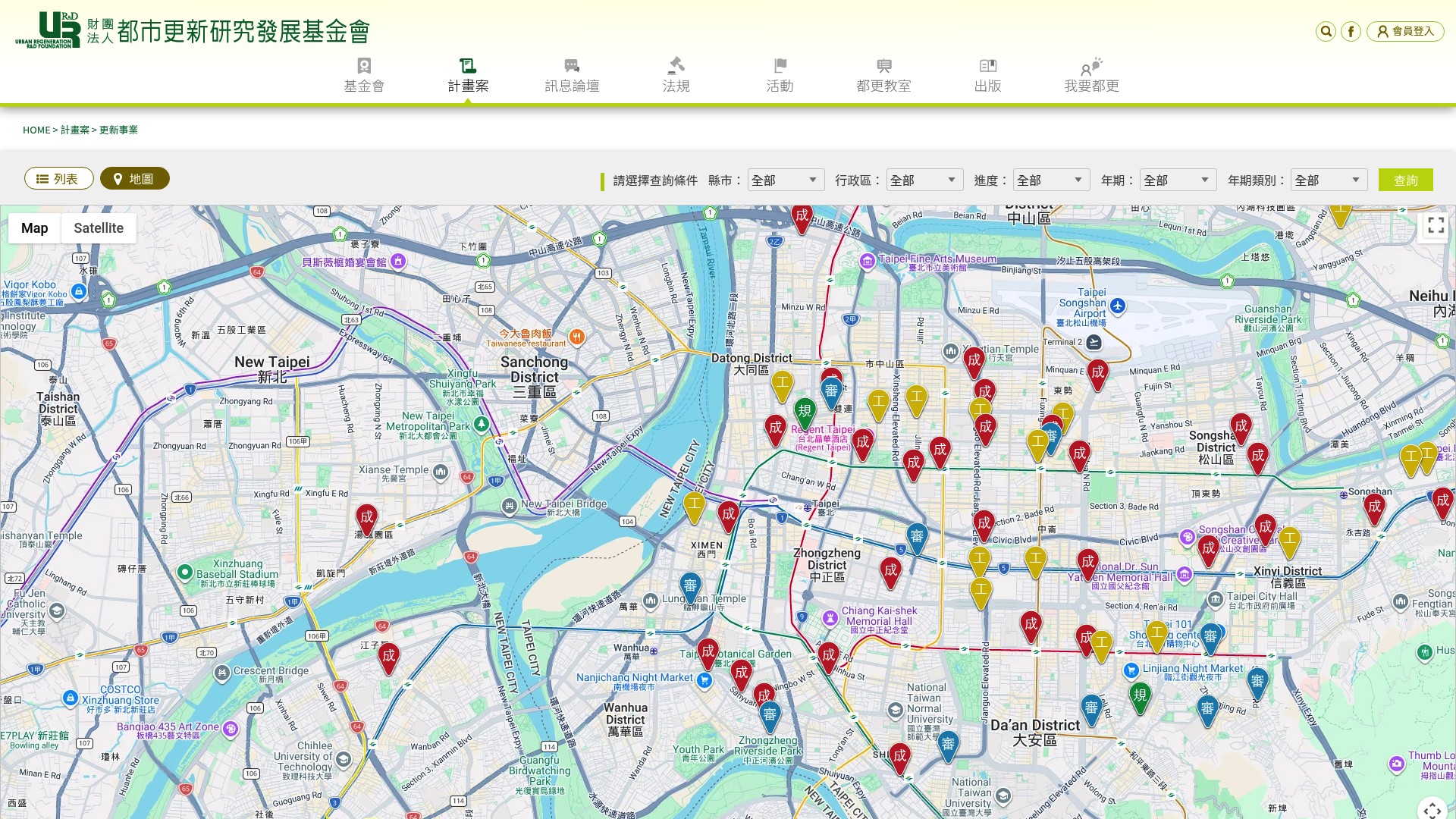Toggle fullscreen map view
Image resolution: width=1456 pixels, height=819 pixels.
[1436, 225]
